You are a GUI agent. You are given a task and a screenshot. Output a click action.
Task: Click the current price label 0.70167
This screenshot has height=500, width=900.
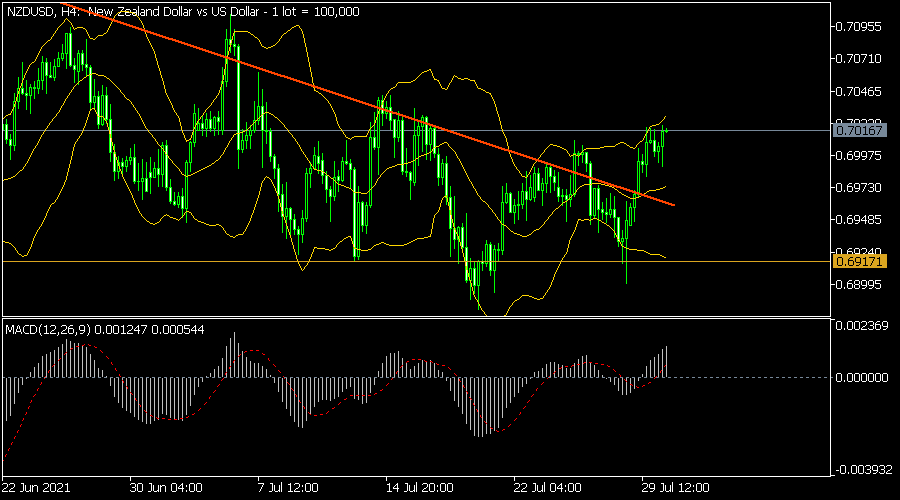click(x=859, y=131)
